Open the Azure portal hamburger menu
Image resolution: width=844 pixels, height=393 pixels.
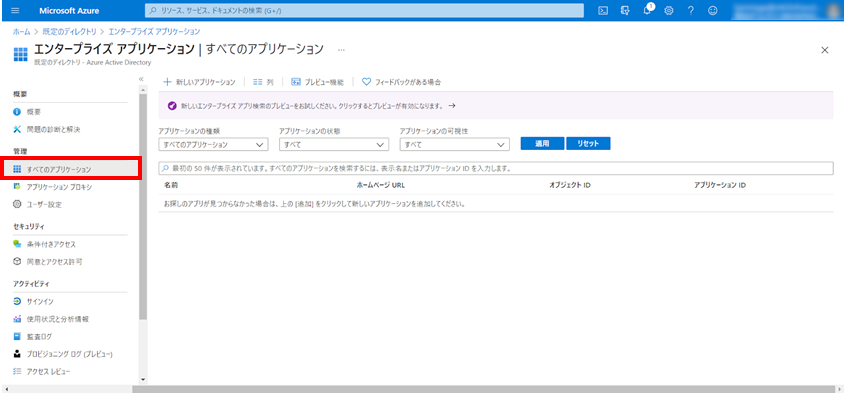click(15, 11)
